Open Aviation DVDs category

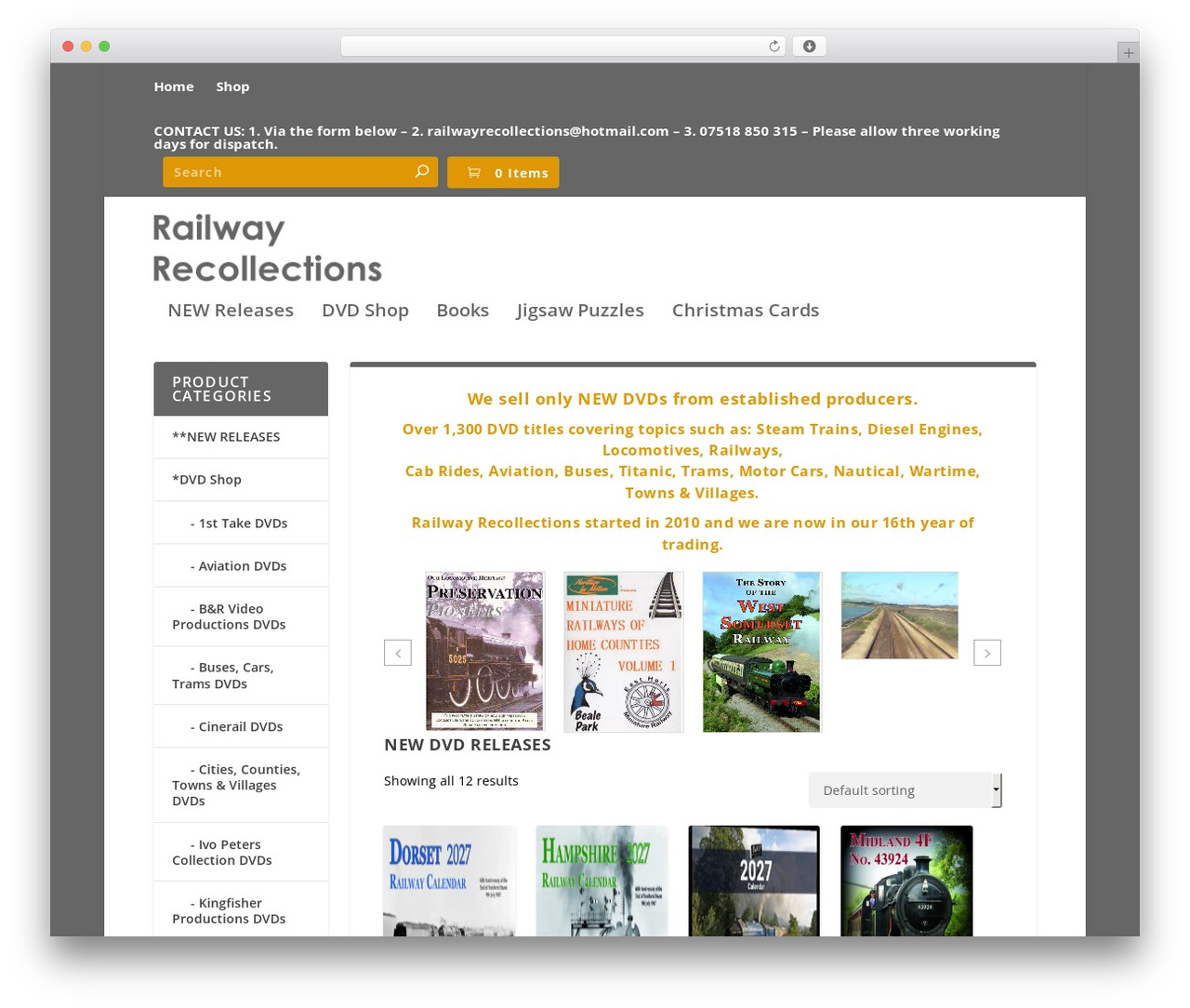(x=241, y=566)
